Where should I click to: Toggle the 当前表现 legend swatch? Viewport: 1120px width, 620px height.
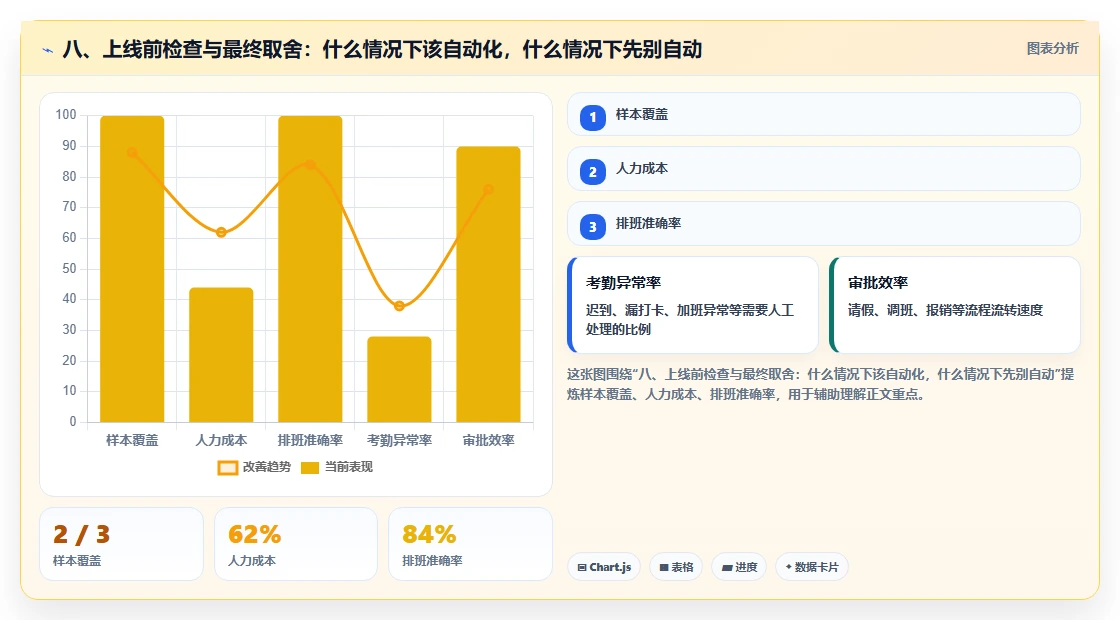pos(309,468)
